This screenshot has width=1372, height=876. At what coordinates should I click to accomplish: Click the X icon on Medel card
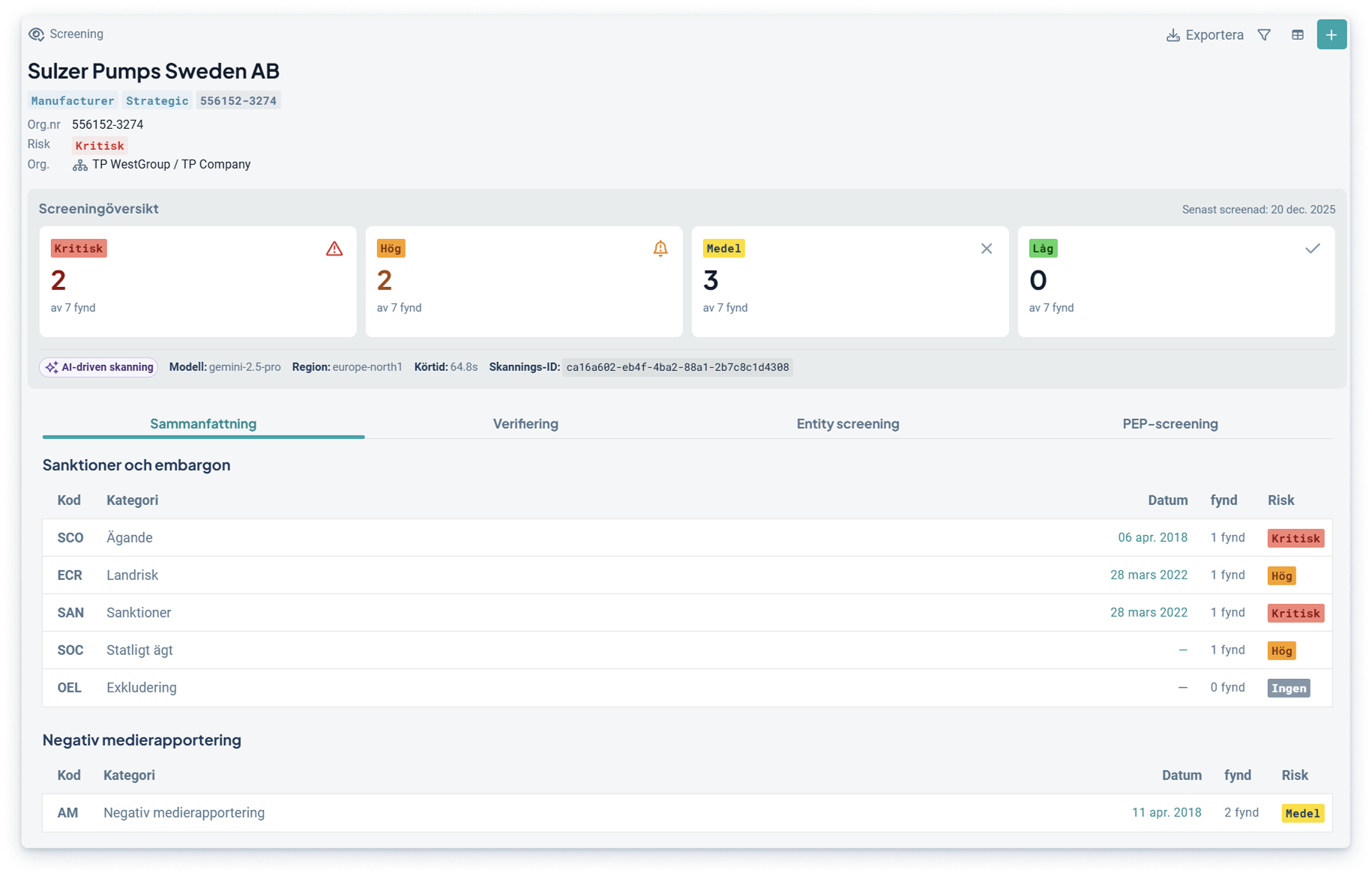[987, 249]
